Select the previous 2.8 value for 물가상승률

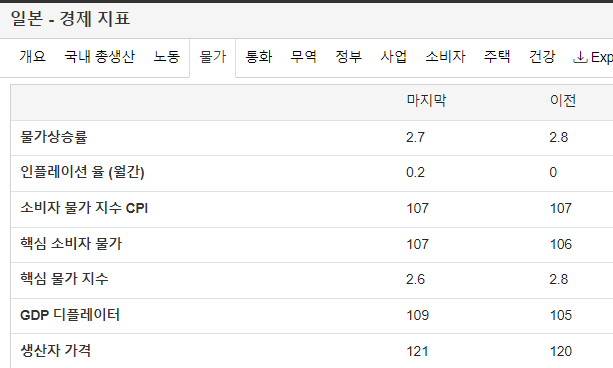559,137
